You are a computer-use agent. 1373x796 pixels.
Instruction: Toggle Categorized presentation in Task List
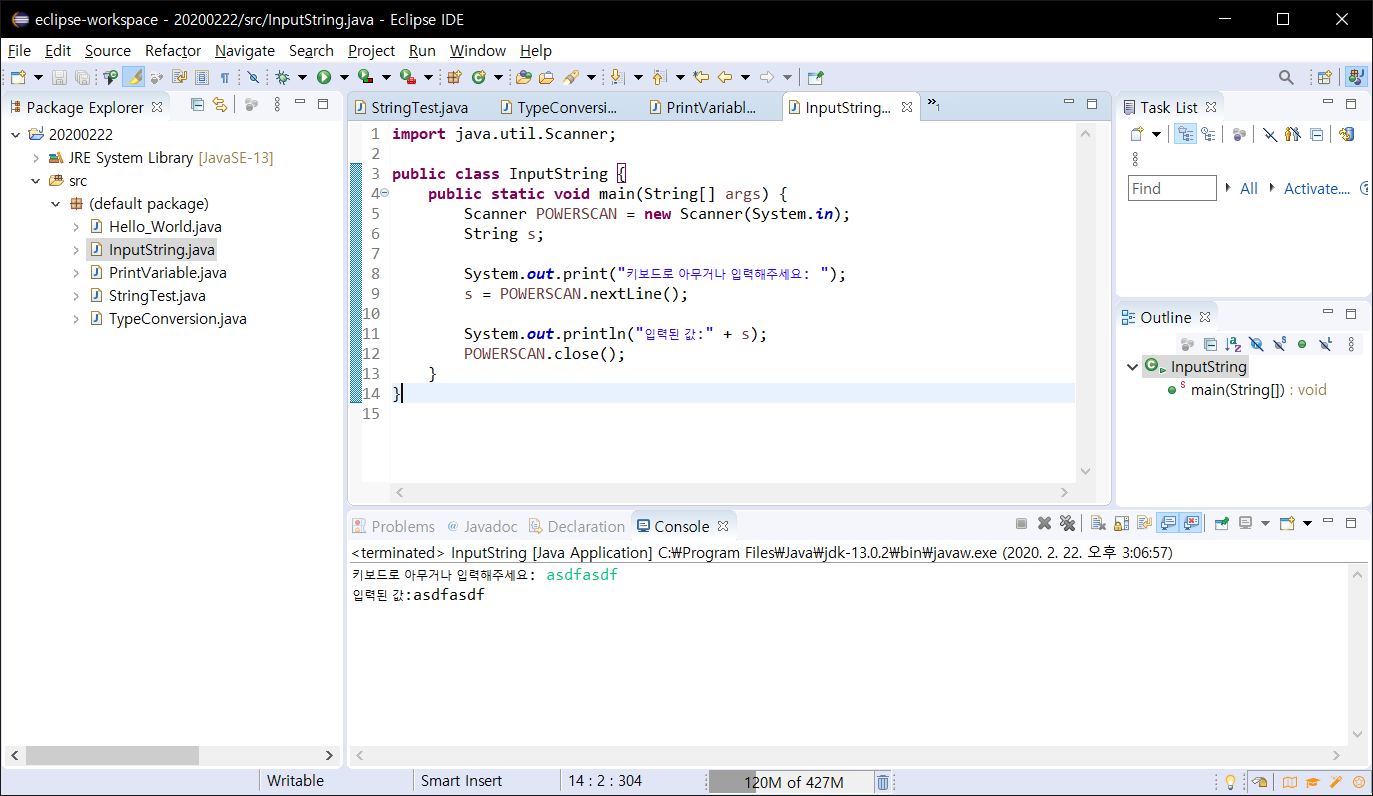click(x=1185, y=134)
